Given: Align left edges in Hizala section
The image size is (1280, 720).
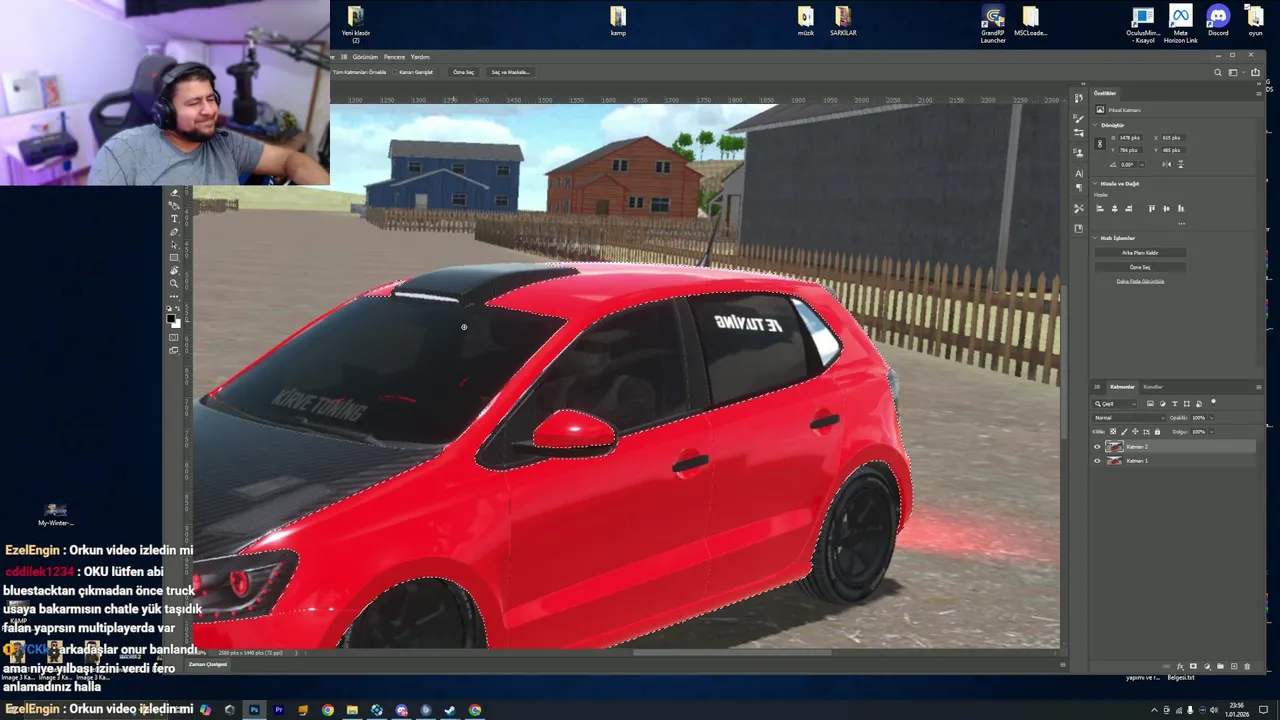Looking at the screenshot, I should pos(1100,208).
